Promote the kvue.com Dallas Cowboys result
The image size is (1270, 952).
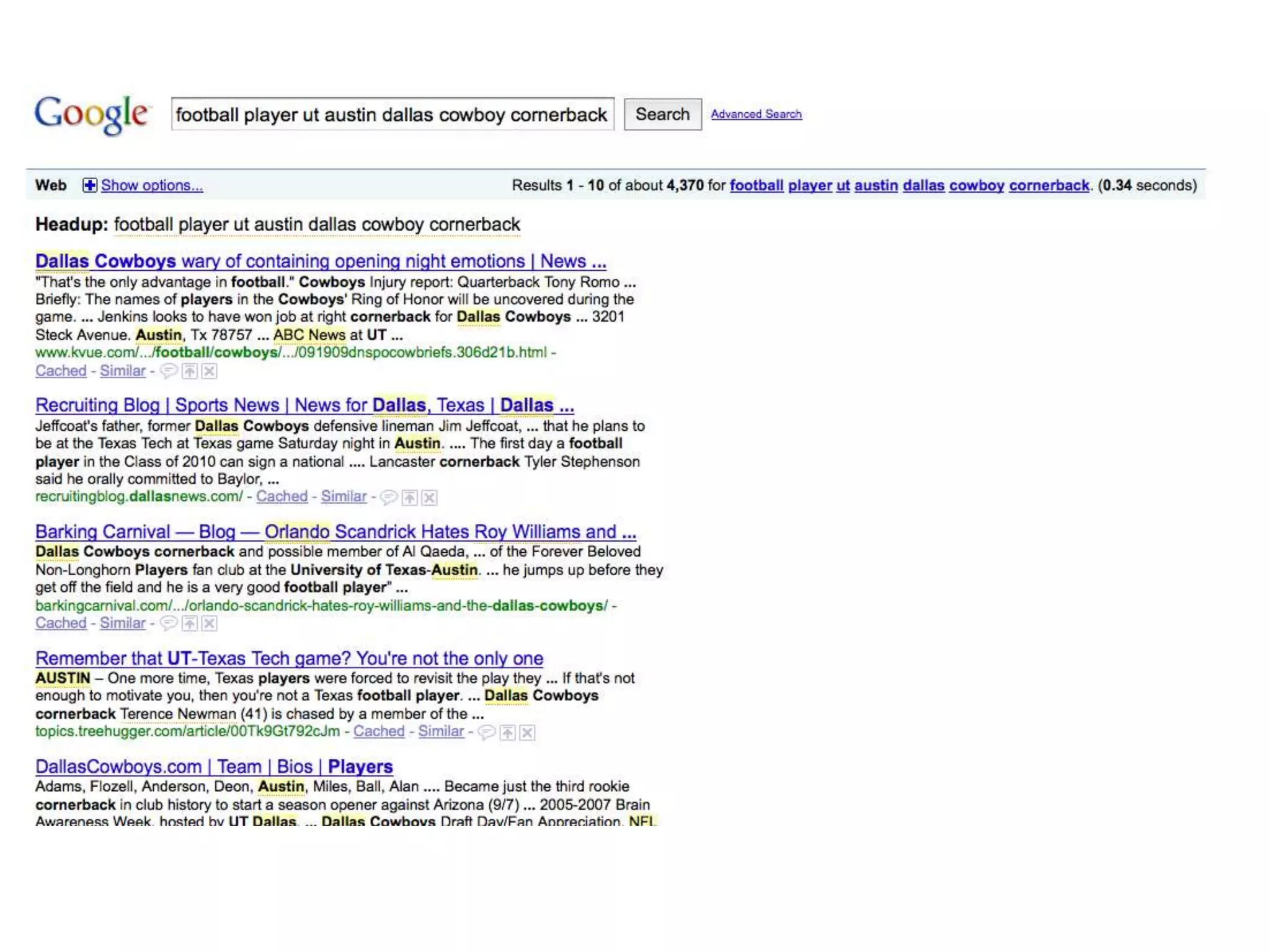pos(190,371)
